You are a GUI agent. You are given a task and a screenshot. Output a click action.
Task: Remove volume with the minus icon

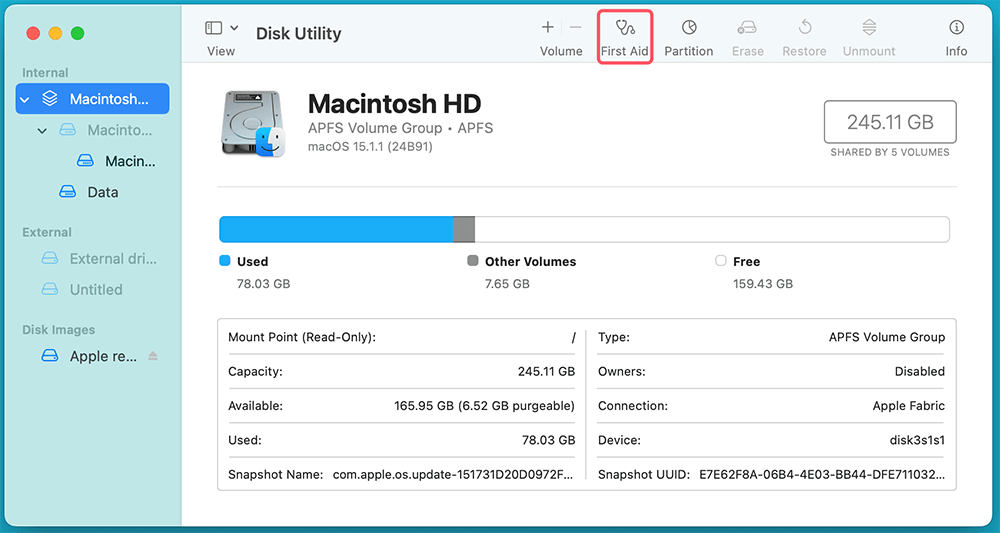pos(575,27)
